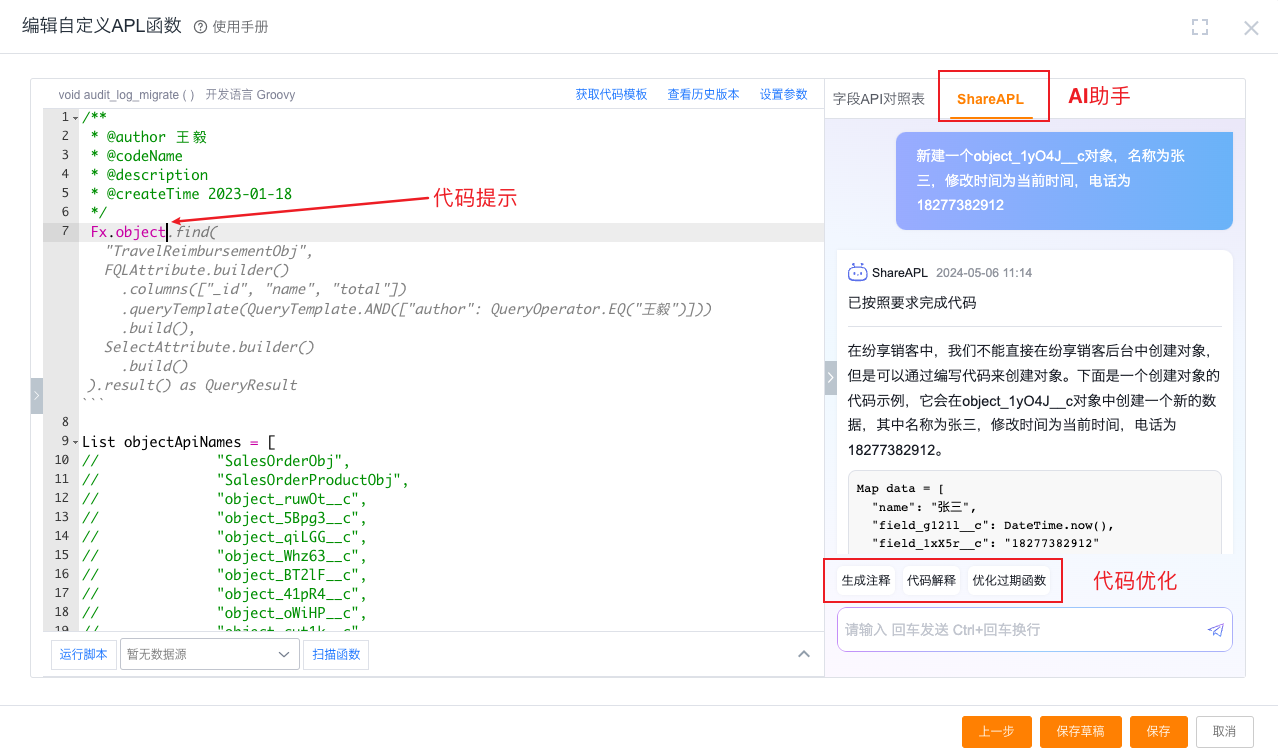Click the help icon beside 使用手册
Viewport: 1278px width, 756px height.
click(200, 27)
